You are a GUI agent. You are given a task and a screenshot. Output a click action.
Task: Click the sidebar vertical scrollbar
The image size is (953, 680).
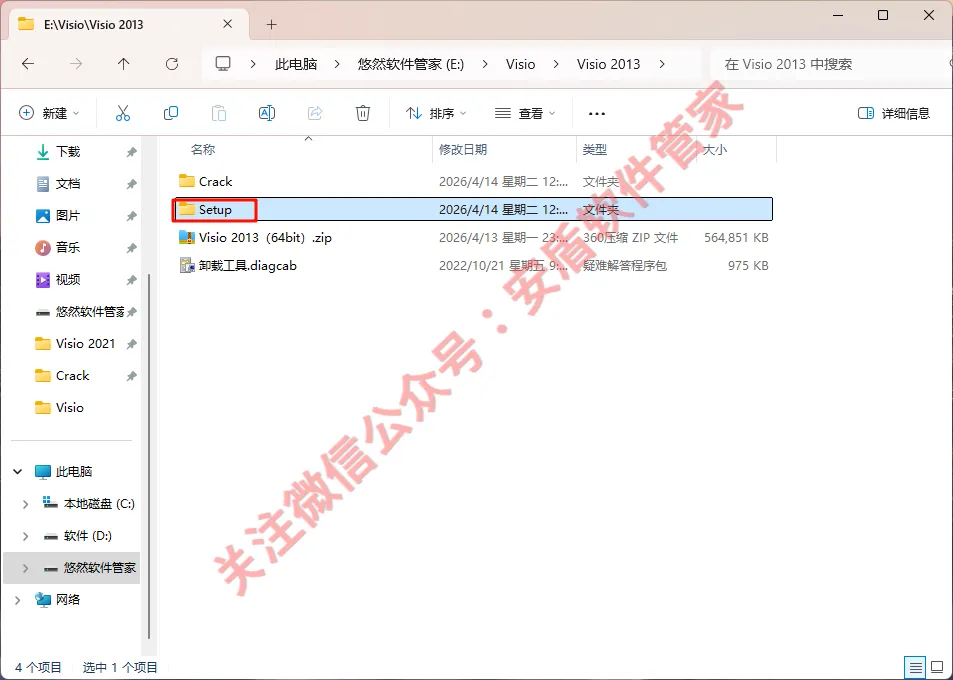[x=150, y=456]
